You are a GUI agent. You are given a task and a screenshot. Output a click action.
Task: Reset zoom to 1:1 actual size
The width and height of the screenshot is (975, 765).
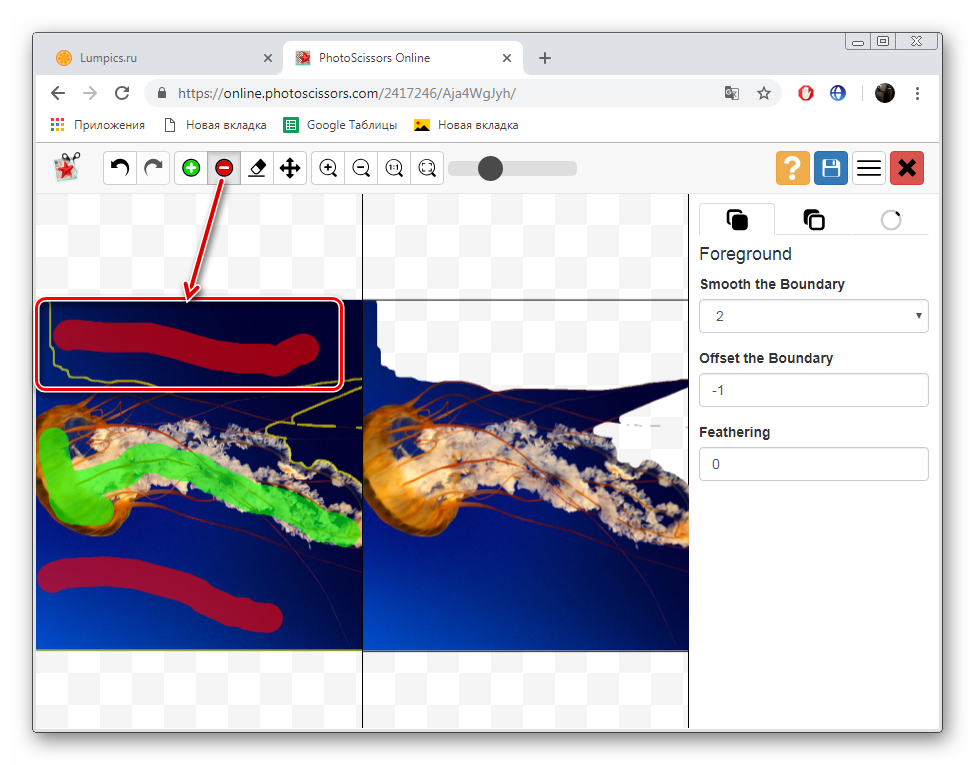(394, 168)
